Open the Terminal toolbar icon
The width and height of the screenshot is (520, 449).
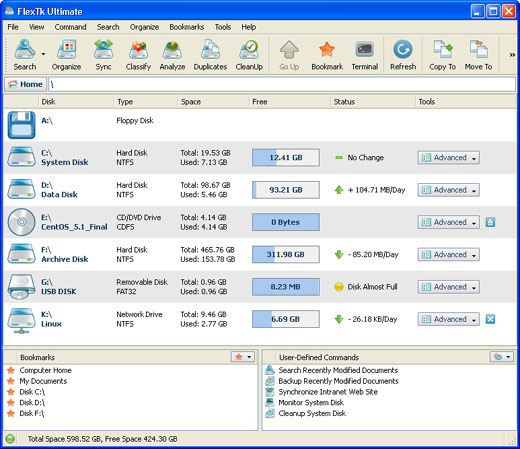click(365, 55)
